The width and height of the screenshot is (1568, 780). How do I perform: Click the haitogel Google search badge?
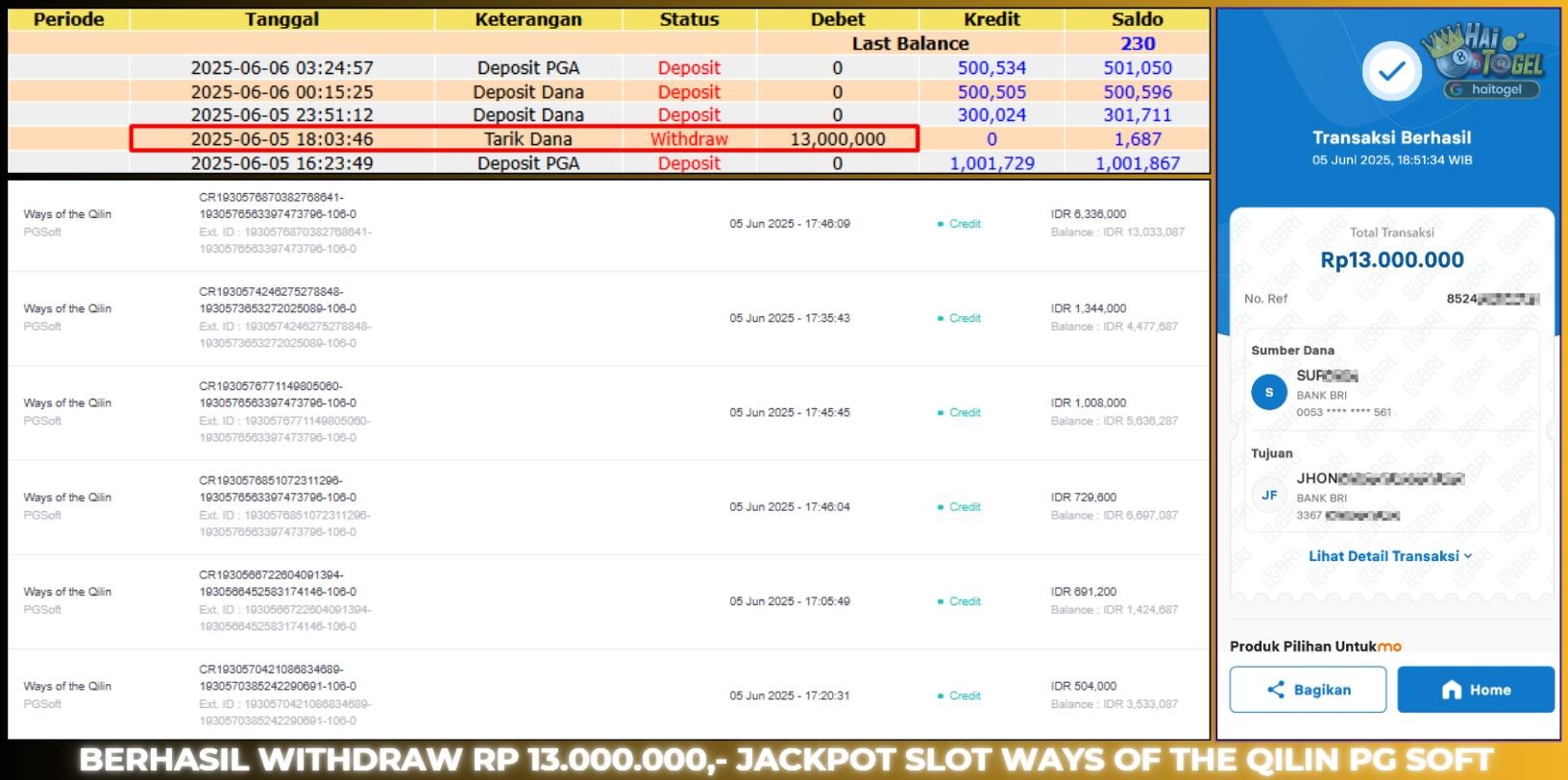(x=1491, y=89)
